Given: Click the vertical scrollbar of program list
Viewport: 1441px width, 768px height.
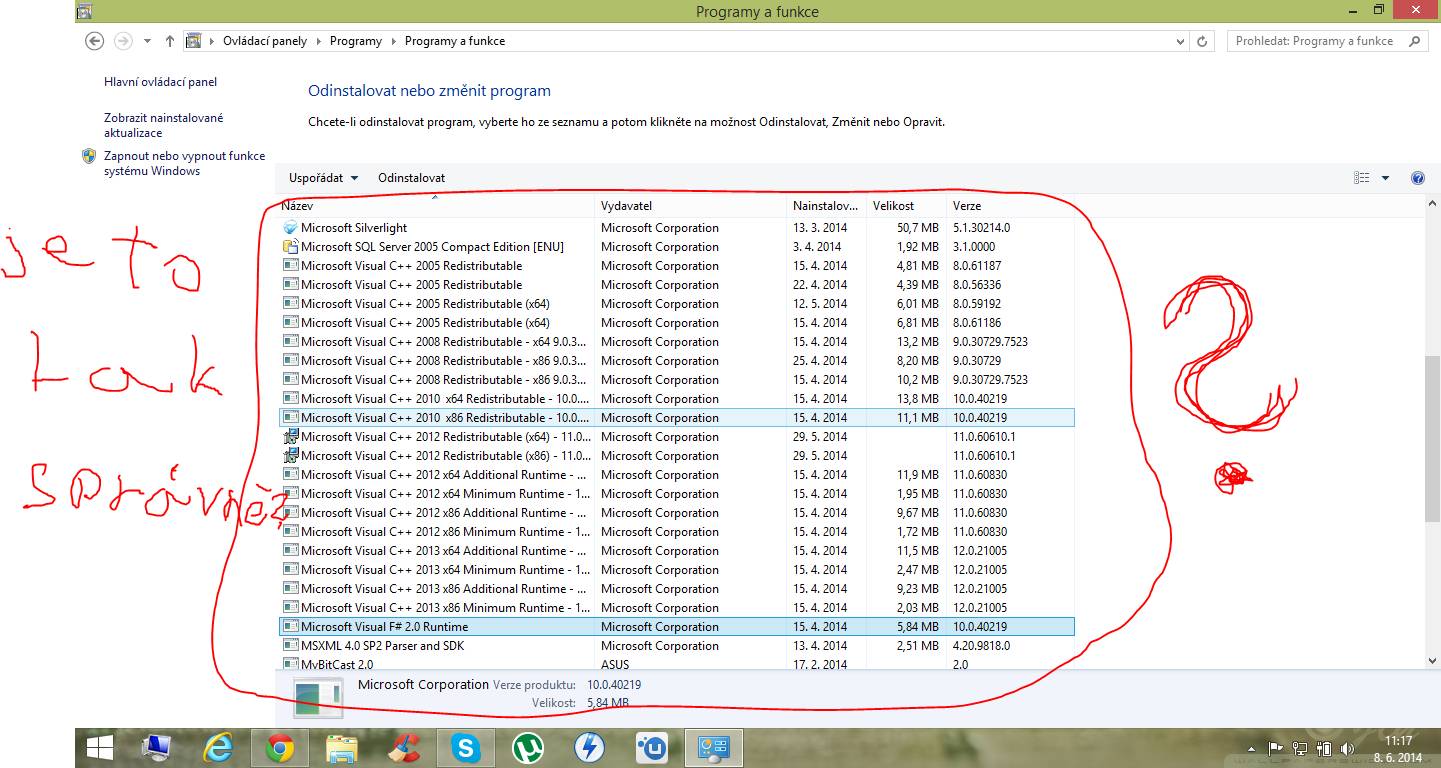Looking at the screenshot, I should click(x=1433, y=440).
